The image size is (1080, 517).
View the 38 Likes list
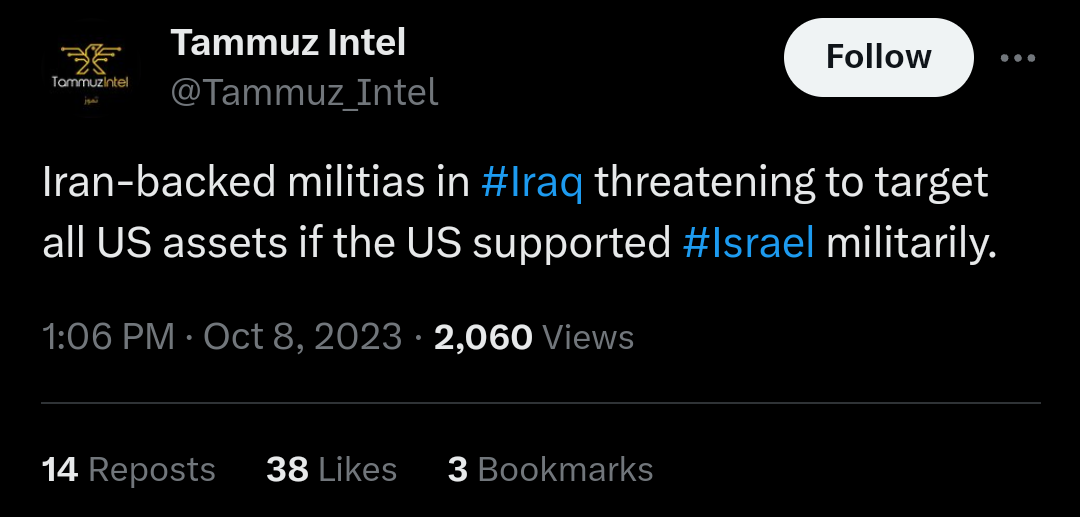[331, 470]
